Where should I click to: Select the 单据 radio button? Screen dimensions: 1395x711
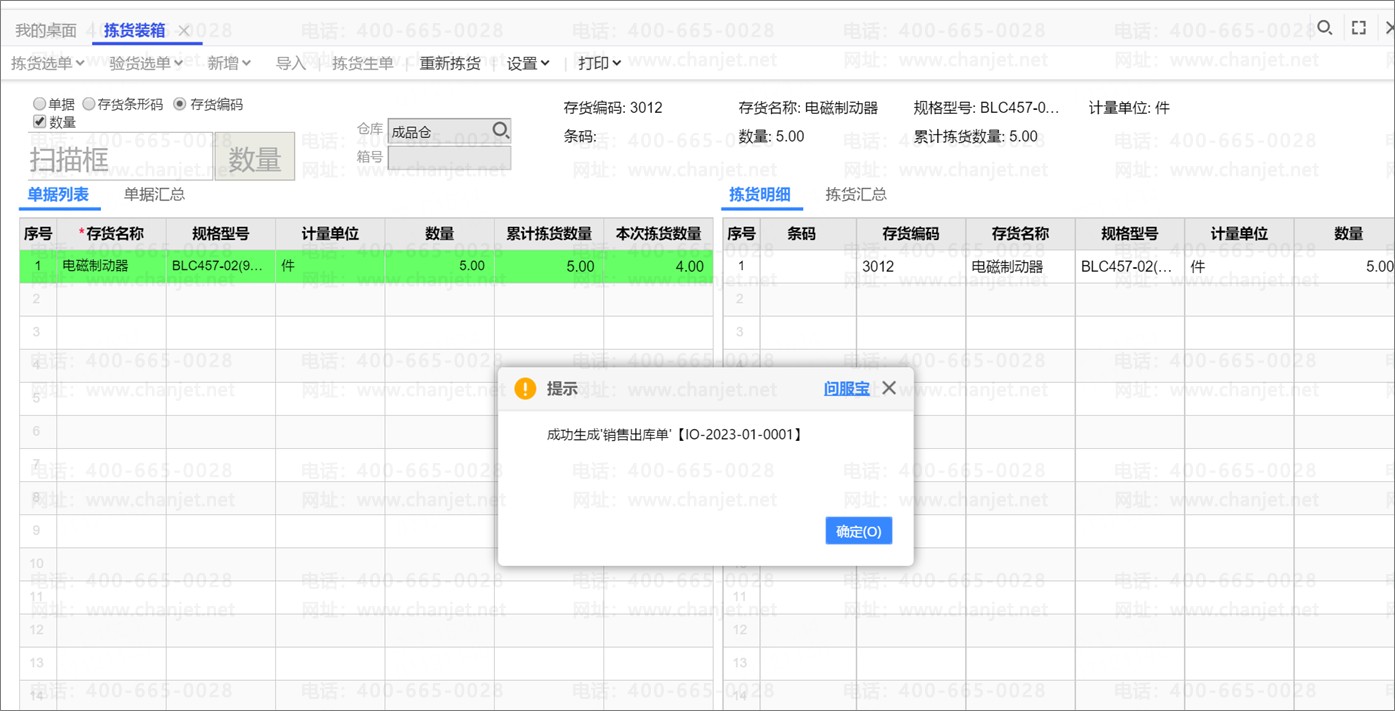pos(40,104)
